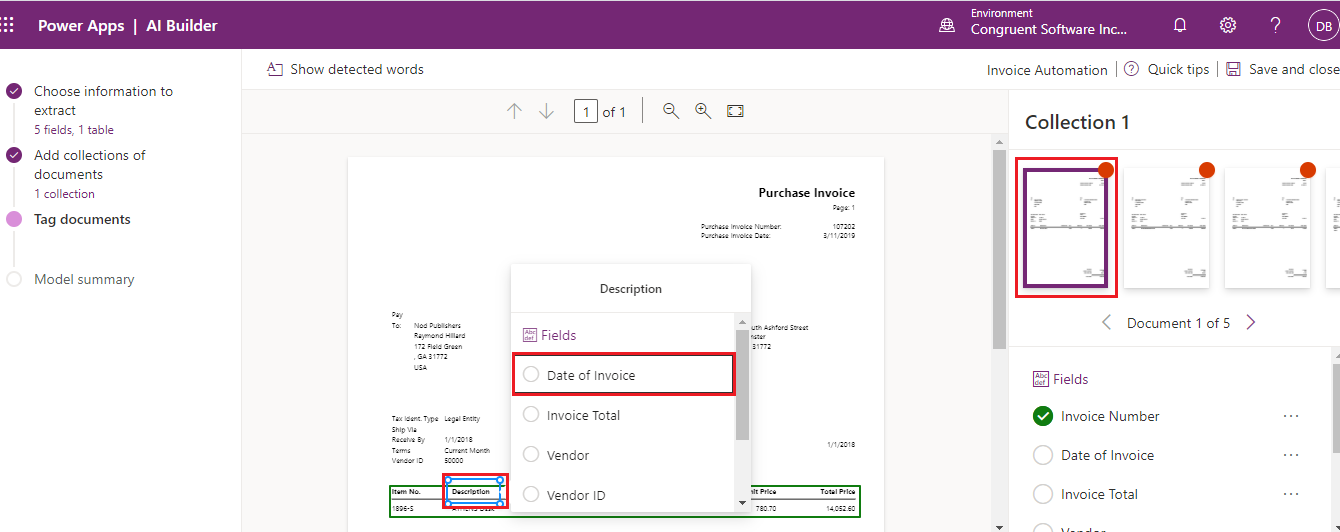
Task: Open the Settings gear
Action: (1228, 26)
